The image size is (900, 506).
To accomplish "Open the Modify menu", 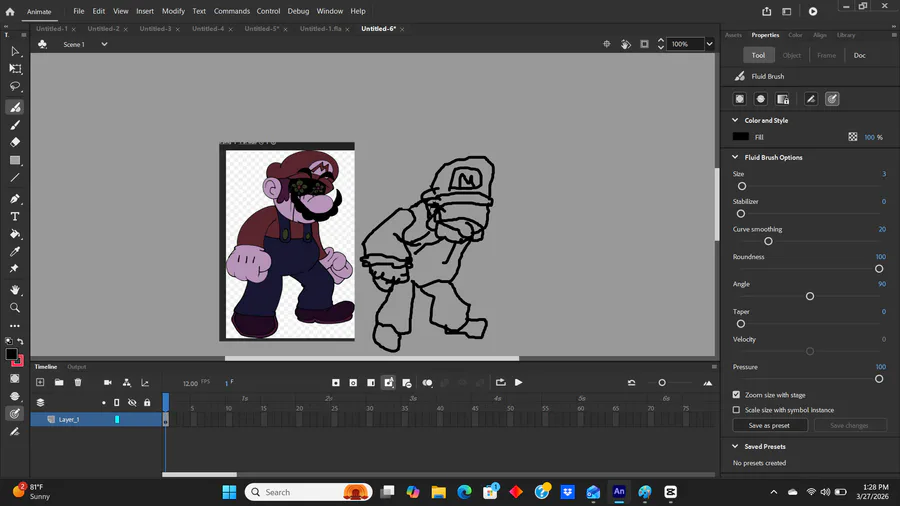I will pyautogui.click(x=173, y=11).
